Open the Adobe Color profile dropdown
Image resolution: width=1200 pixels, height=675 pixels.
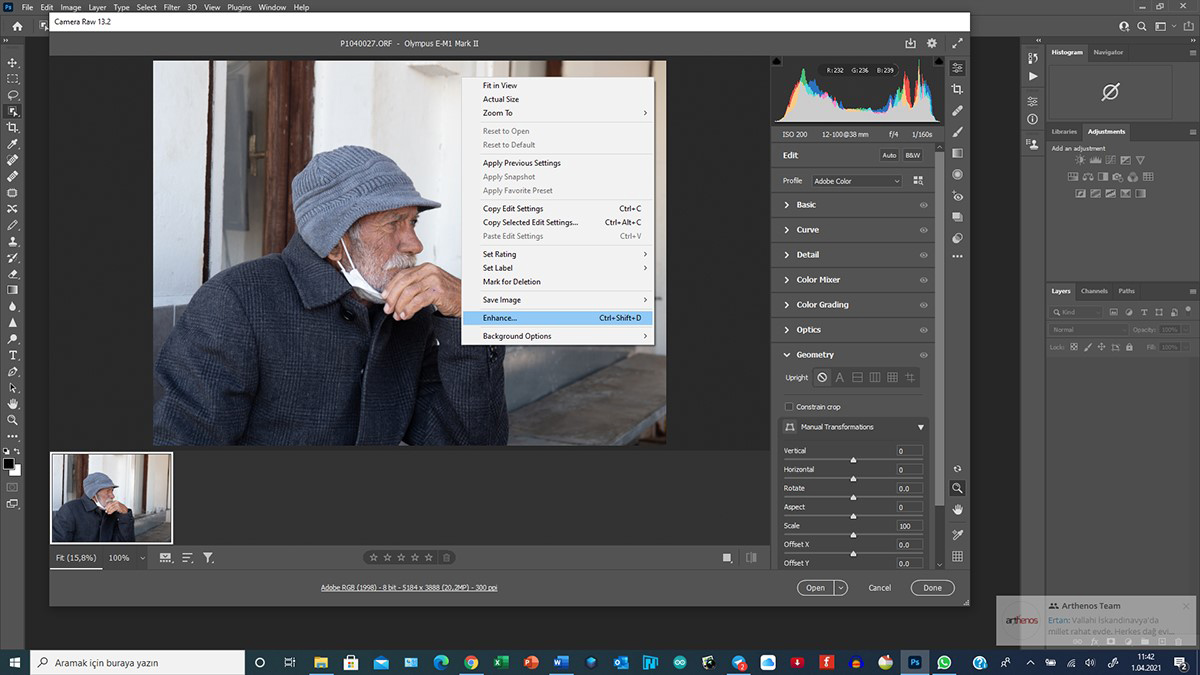[x=856, y=181]
